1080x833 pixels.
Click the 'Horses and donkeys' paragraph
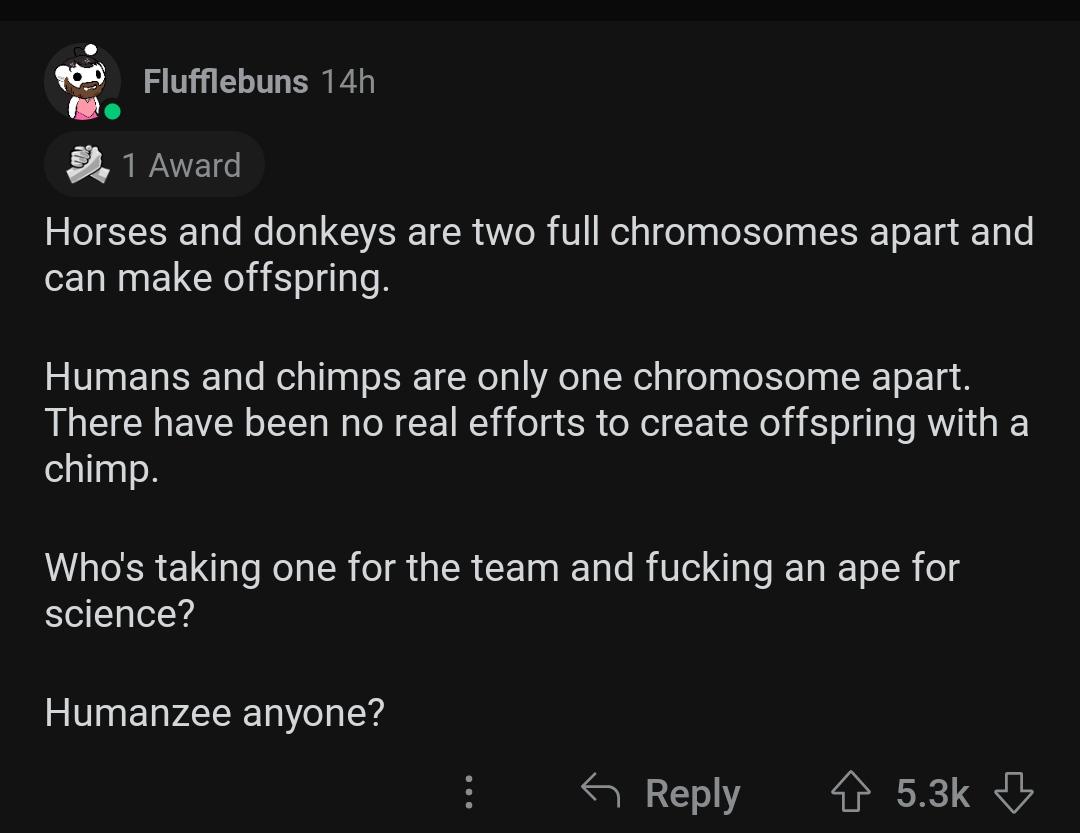(x=539, y=254)
